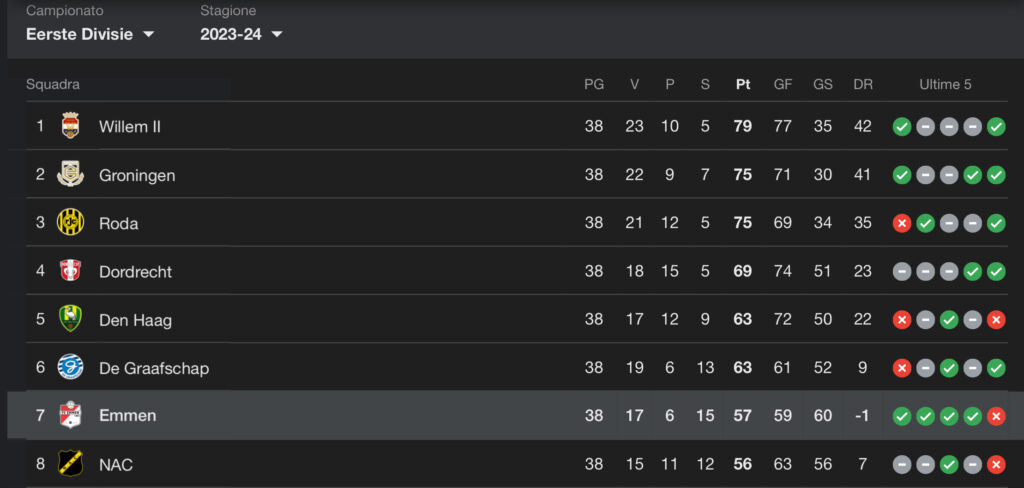Click the Emmen club crest
Viewport: 1024px width, 488px height.
tap(70, 415)
